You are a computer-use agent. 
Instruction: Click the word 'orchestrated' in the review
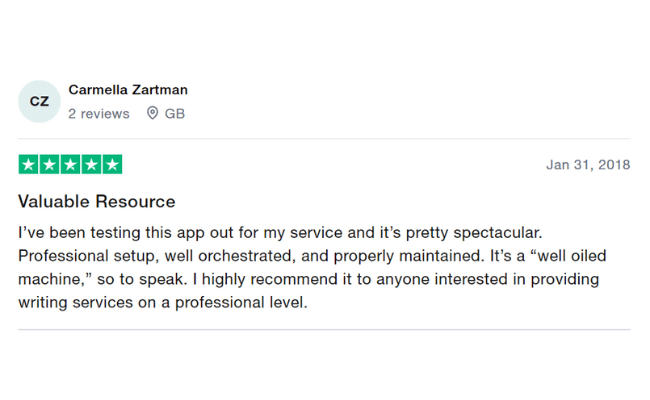pyautogui.click(x=247, y=256)
